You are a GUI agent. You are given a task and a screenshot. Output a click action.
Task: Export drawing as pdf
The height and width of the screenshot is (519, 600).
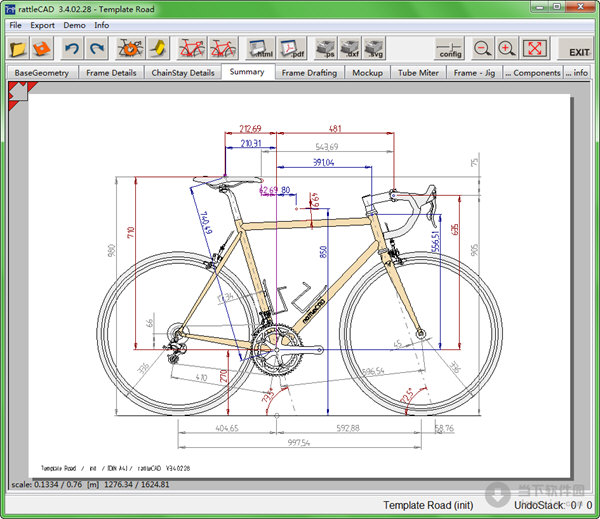click(x=292, y=49)
